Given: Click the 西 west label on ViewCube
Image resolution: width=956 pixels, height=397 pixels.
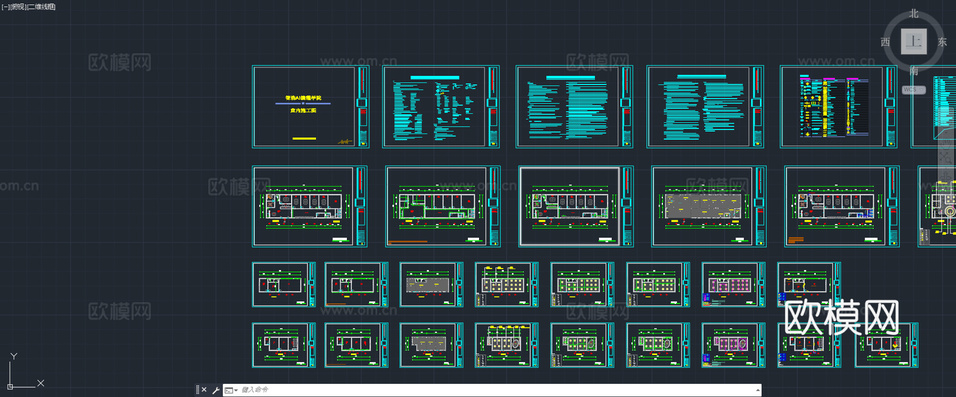Looking at the screenshot, I should [886, 42].
